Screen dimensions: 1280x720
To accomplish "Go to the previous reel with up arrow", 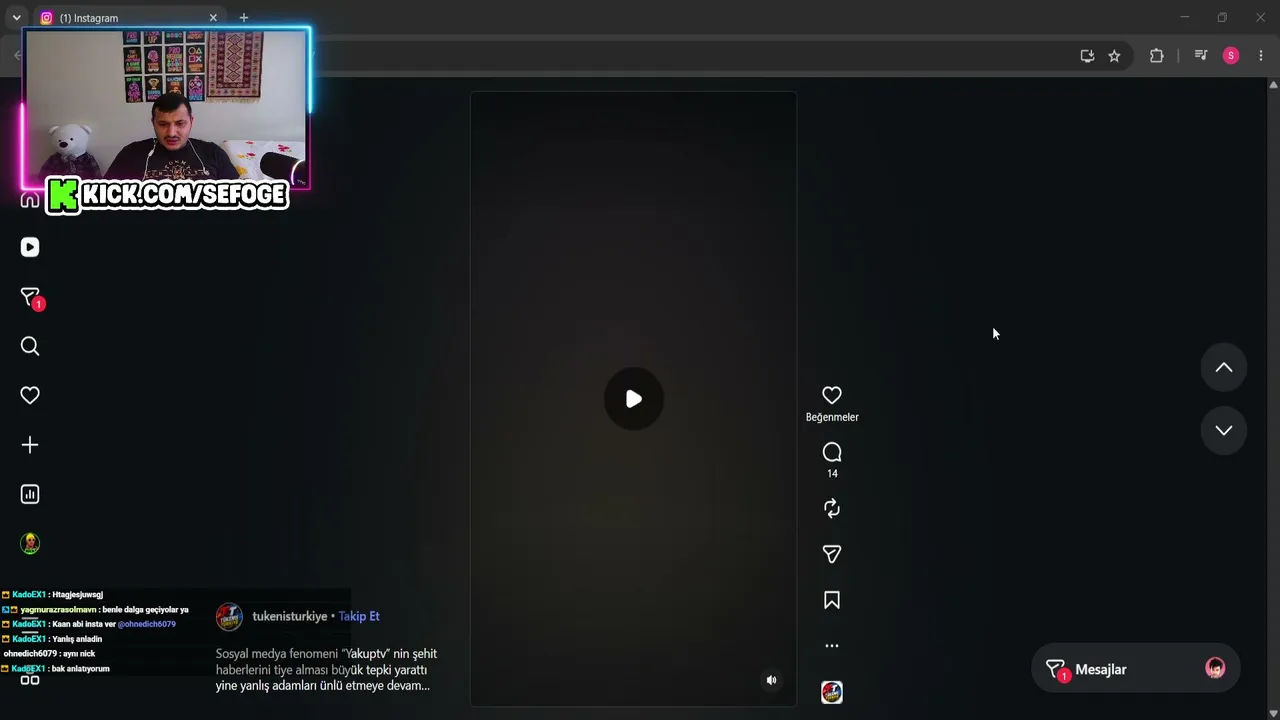I will coord(1224,368).
